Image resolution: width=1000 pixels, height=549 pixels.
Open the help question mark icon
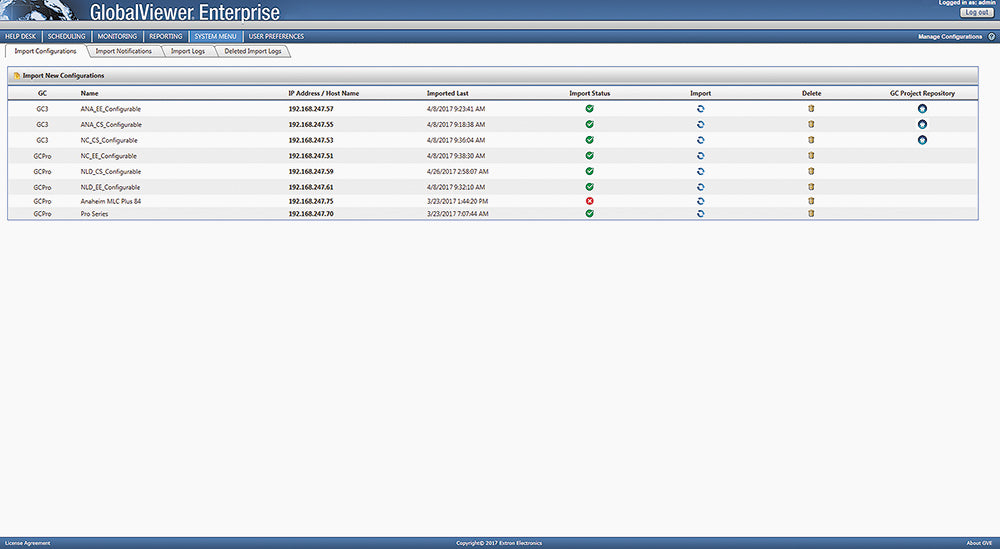click(992, 37)
